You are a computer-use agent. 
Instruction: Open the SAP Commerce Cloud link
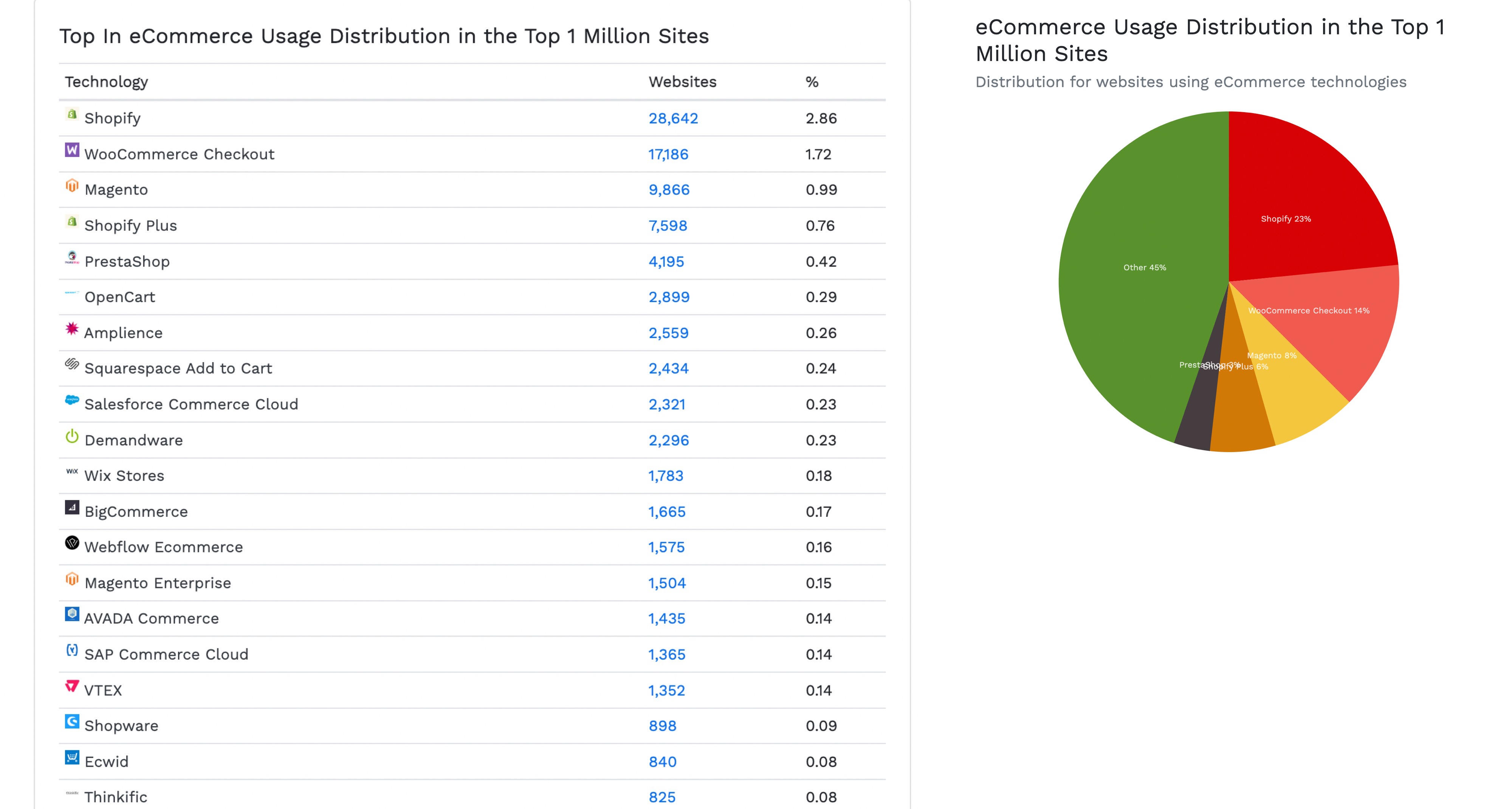tap(167, 655)
